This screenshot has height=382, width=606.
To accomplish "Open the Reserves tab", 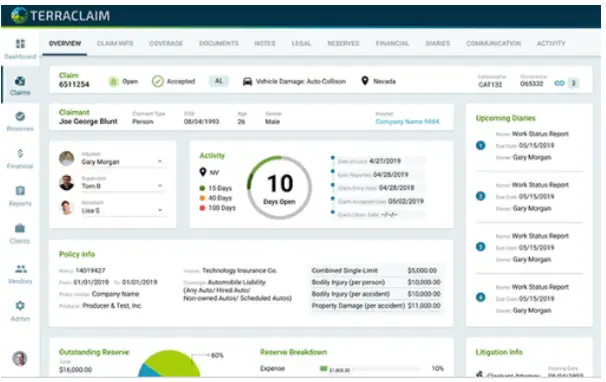I will [x=343, y=43].
